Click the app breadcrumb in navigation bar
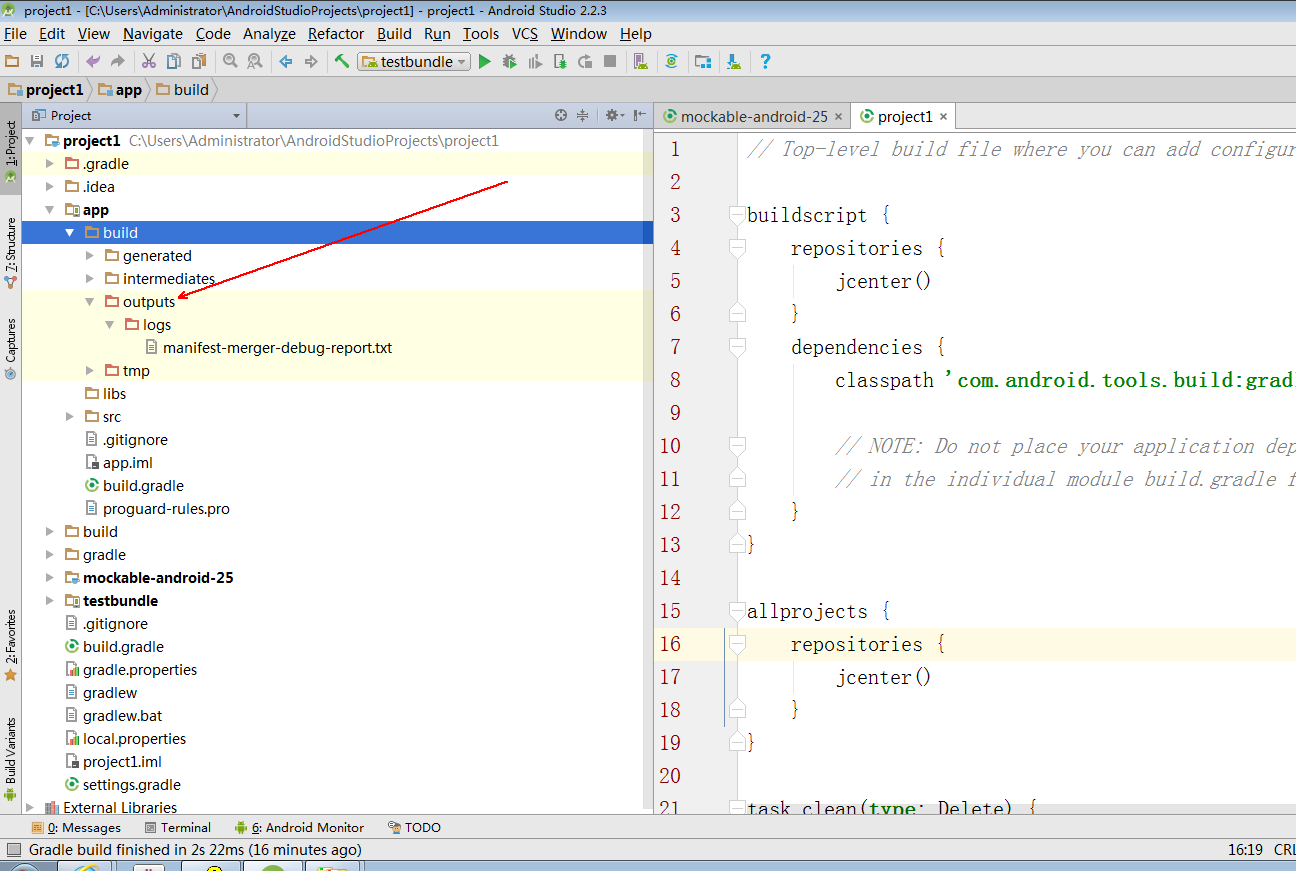 (121, 90)
